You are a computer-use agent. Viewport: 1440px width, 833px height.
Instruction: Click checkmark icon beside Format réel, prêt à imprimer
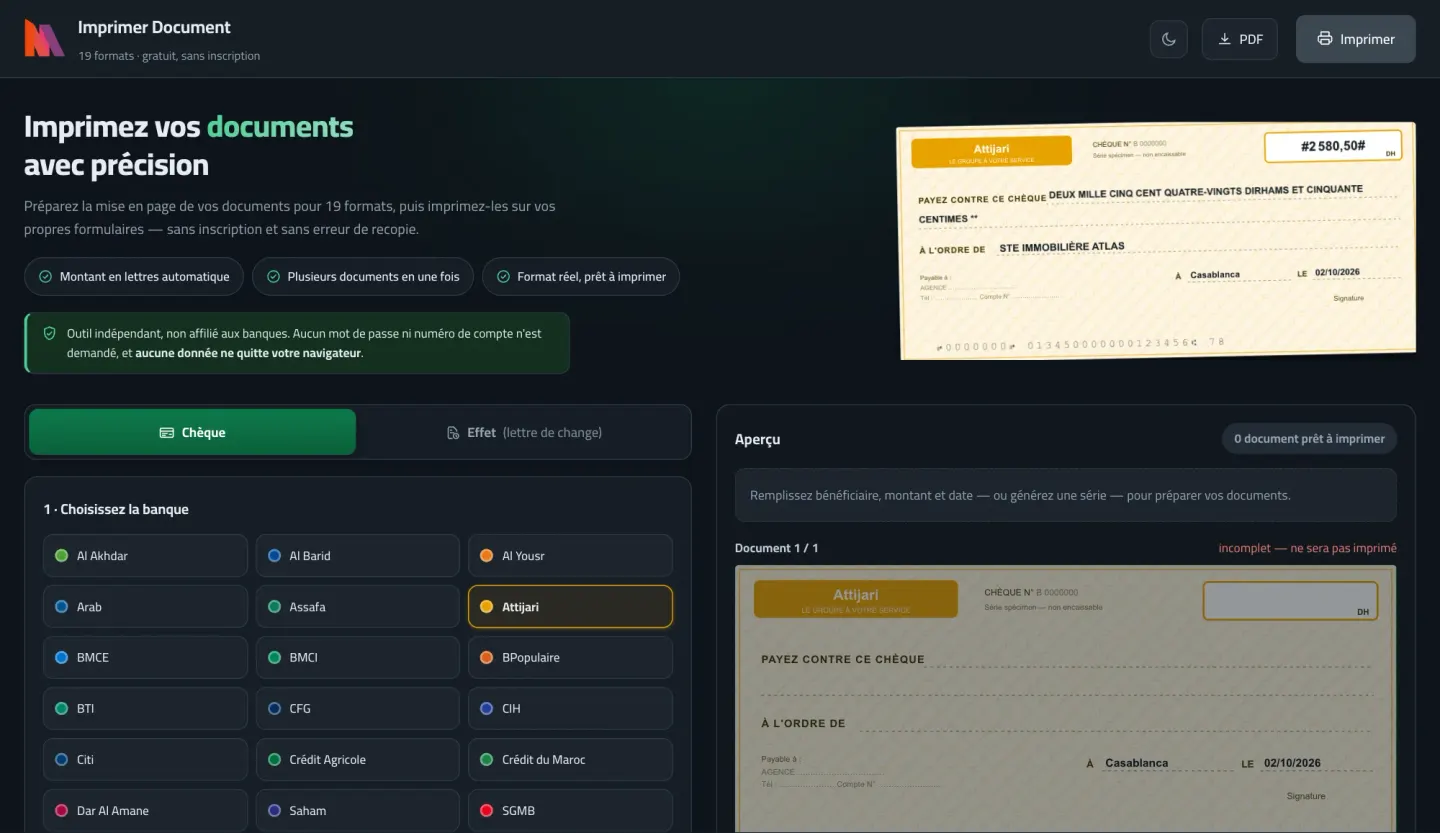(x=503, y=276)
